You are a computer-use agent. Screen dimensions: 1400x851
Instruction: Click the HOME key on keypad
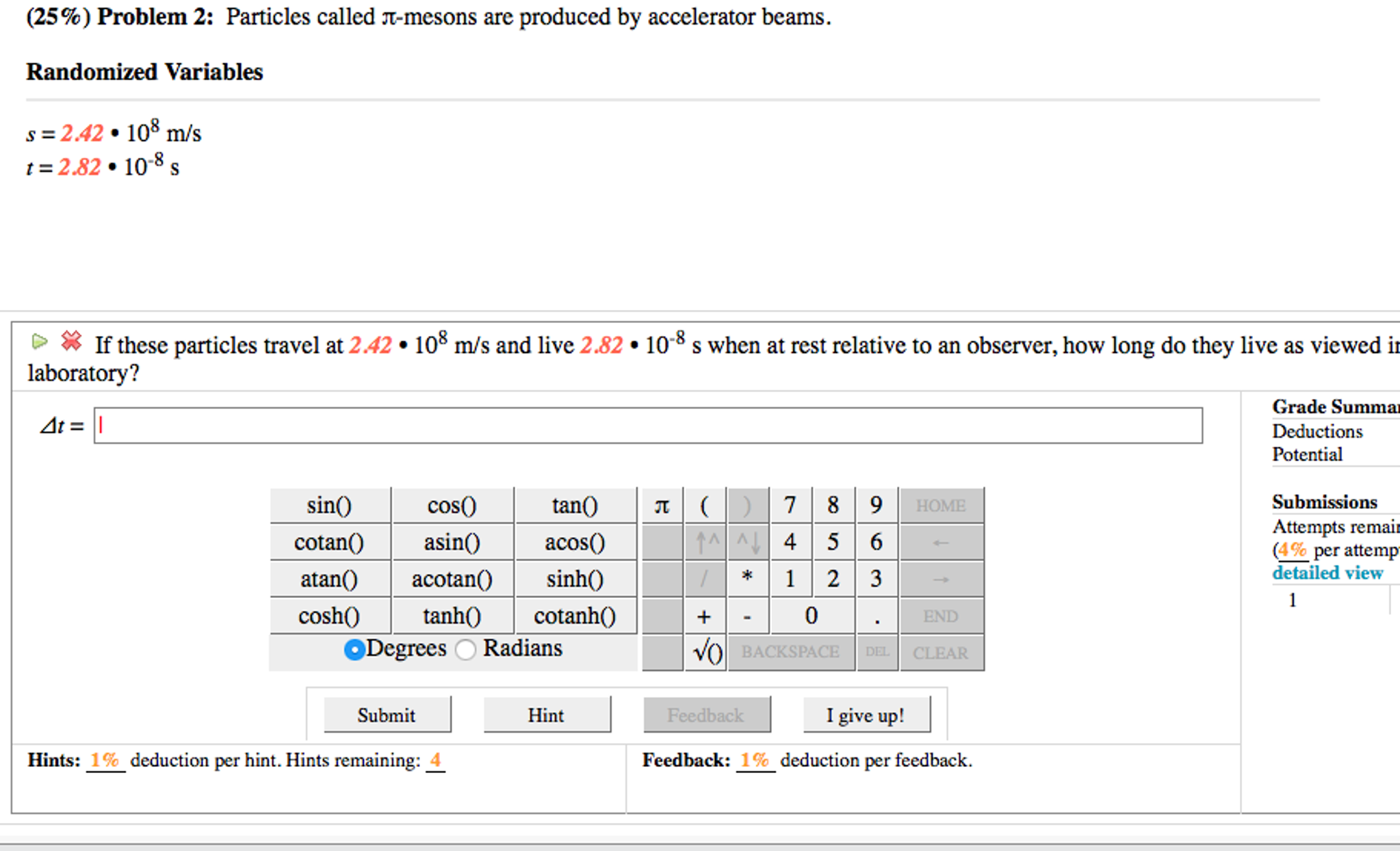tap(942, 506)
